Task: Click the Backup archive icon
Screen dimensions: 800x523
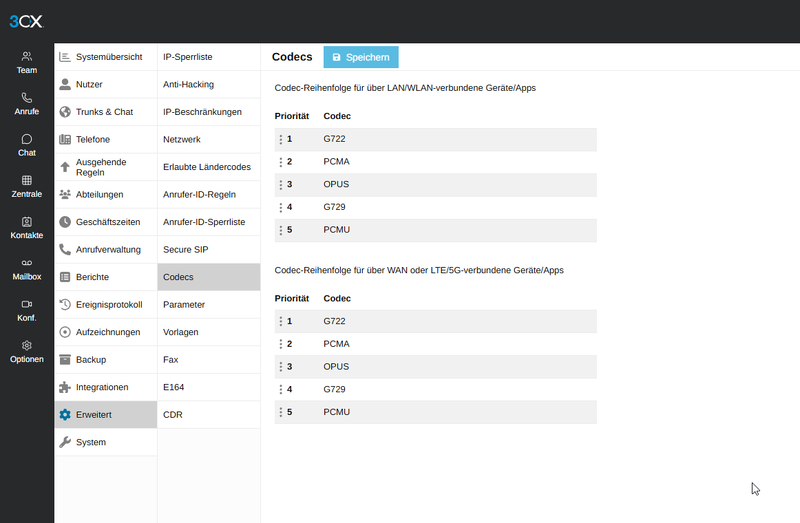Action: click(65, 360)
